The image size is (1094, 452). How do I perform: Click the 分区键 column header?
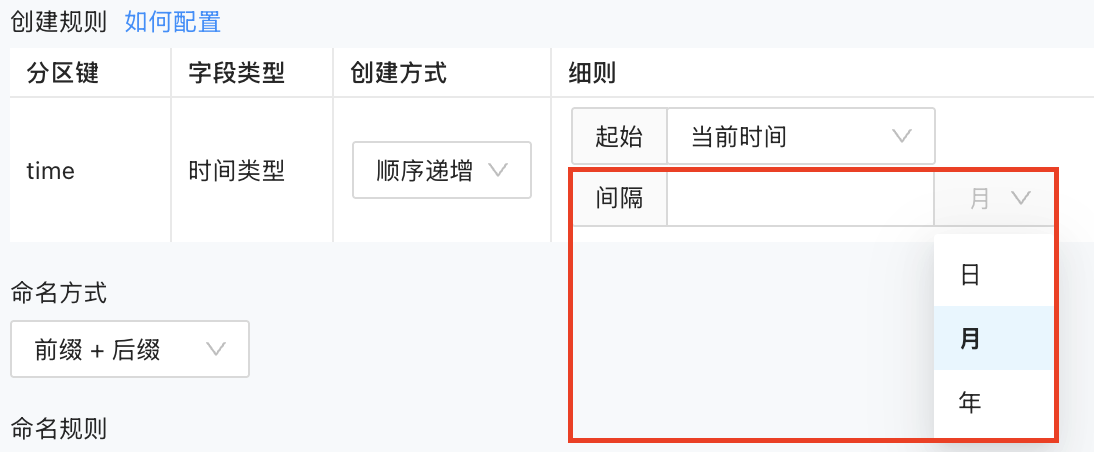click(x=63, y=73)
